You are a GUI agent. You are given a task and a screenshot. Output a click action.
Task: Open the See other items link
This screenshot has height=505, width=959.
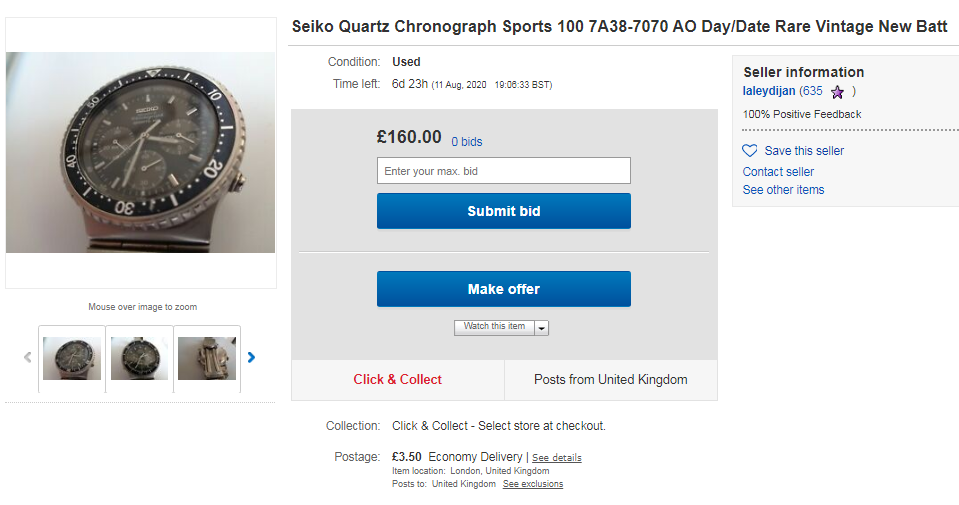pos(783,190)
